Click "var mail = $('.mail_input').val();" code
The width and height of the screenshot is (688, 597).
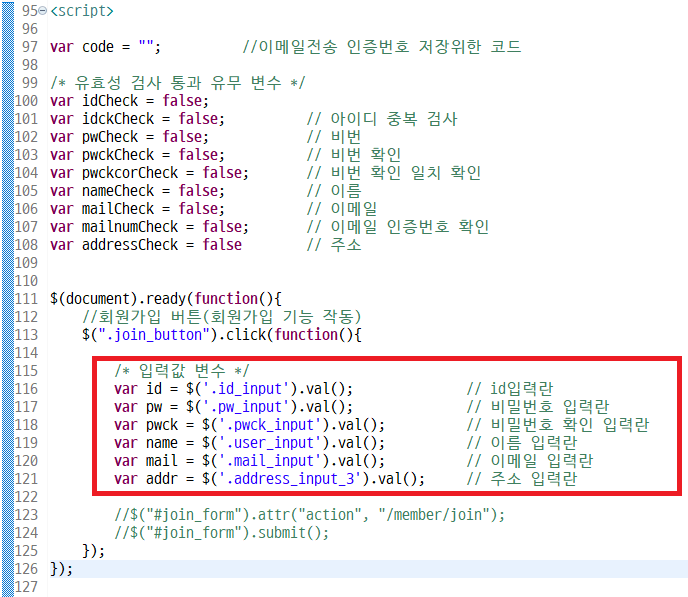[x=249, y=460]
